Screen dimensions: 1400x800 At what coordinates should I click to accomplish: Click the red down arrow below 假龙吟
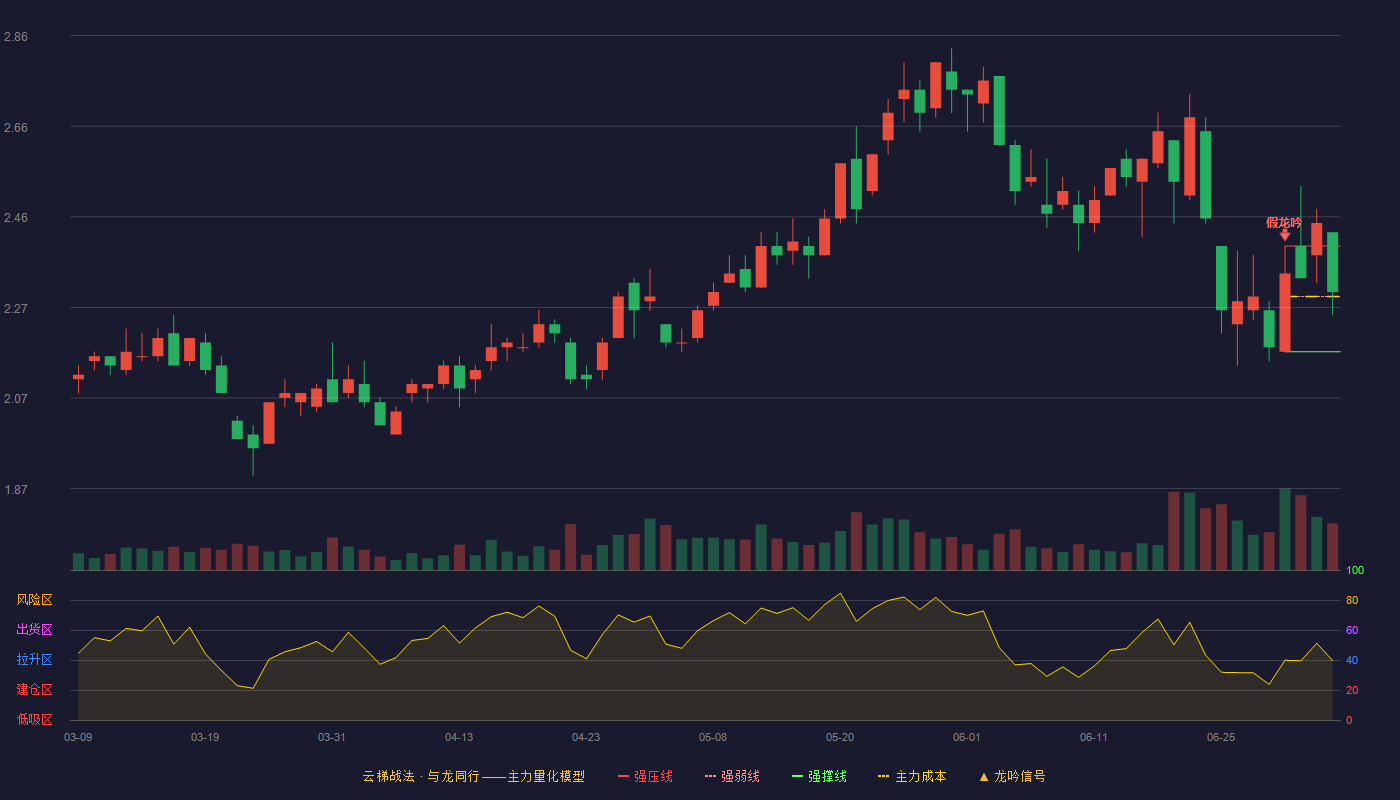1285,235
